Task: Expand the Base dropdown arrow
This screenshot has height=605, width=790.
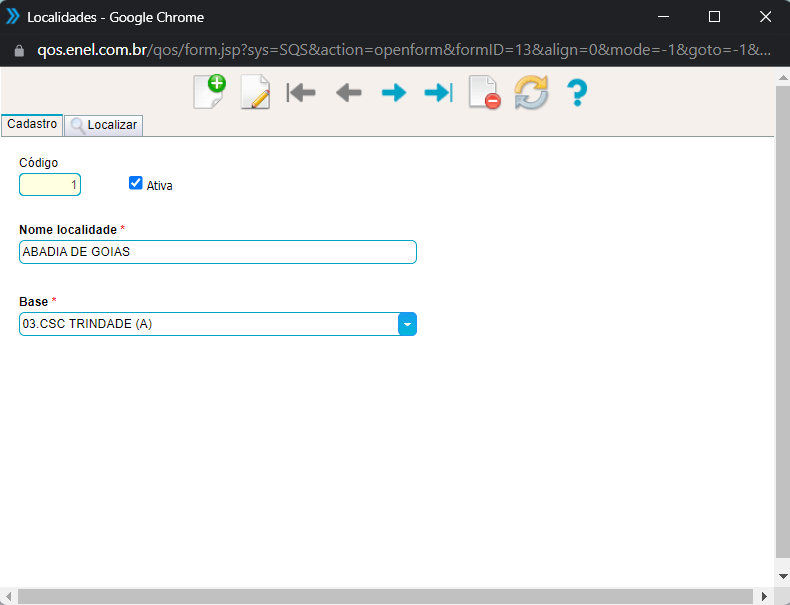Action: click(407, 324)
